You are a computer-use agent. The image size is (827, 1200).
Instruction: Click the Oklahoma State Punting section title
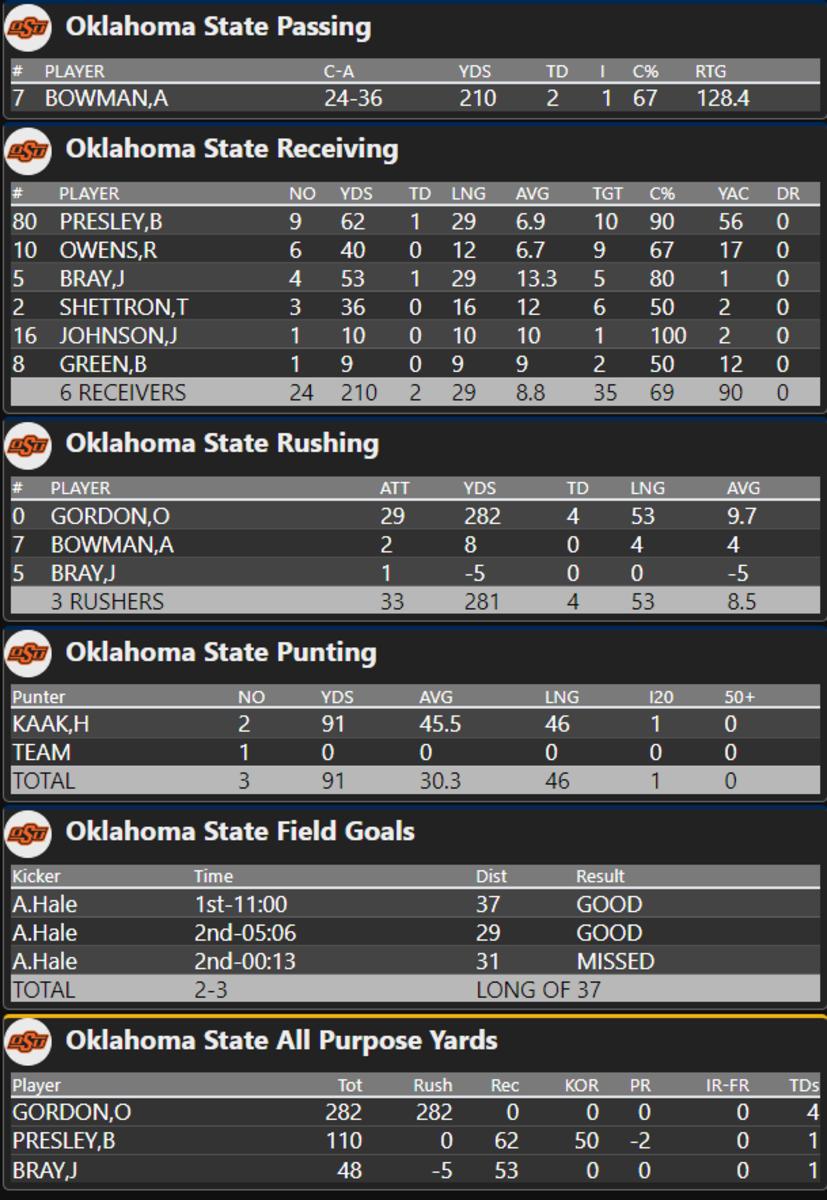pos(221,652)
